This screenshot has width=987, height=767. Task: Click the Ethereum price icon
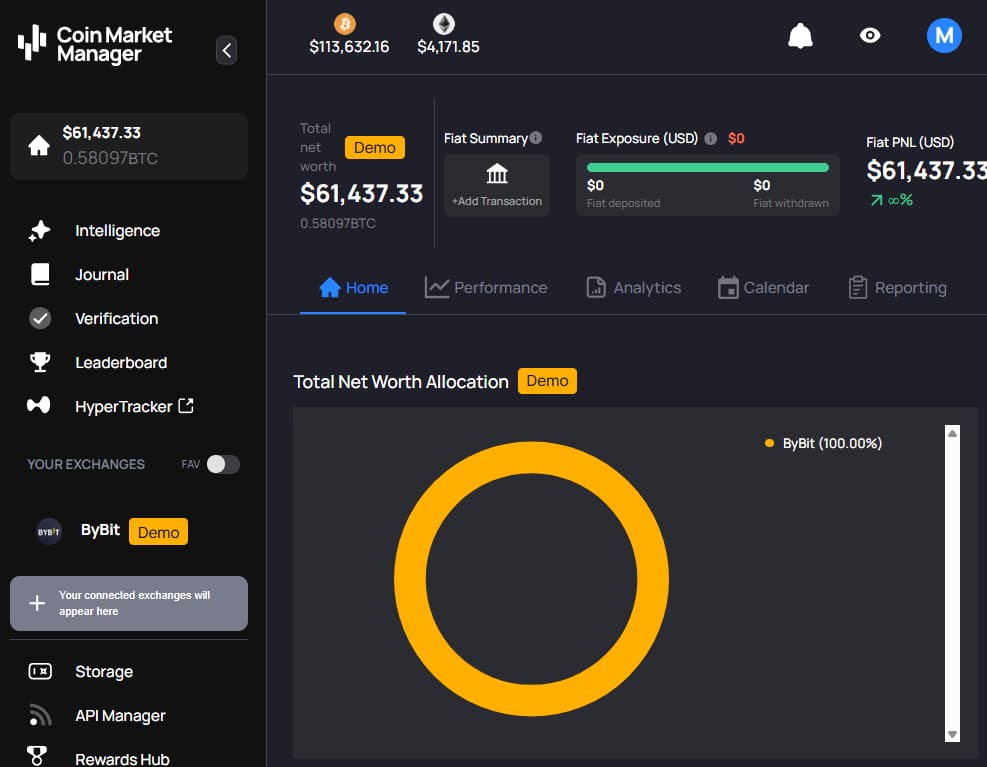[x=443, y=23]
